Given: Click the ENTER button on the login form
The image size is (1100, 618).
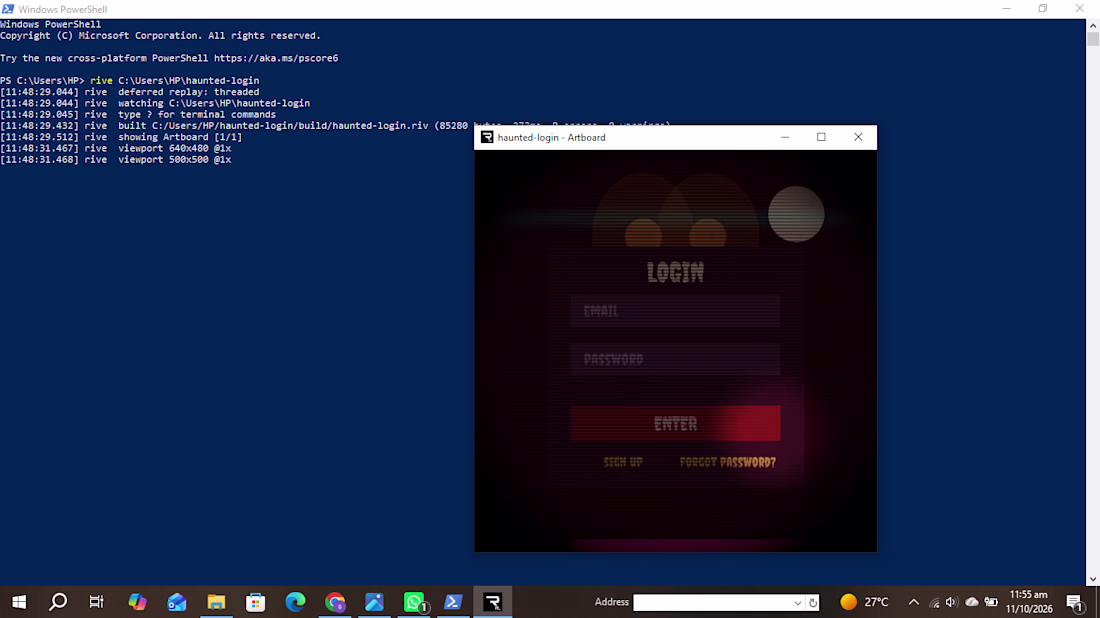Looking at the screenshot, I should click(x=676, y=423).
